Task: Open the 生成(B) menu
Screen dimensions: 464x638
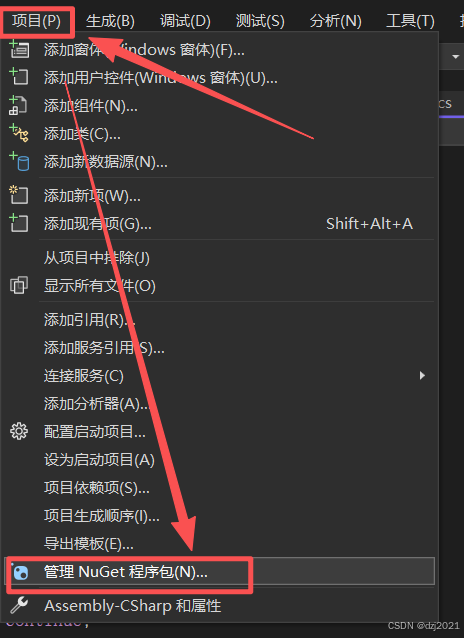Action: click(x=110, y=21)
